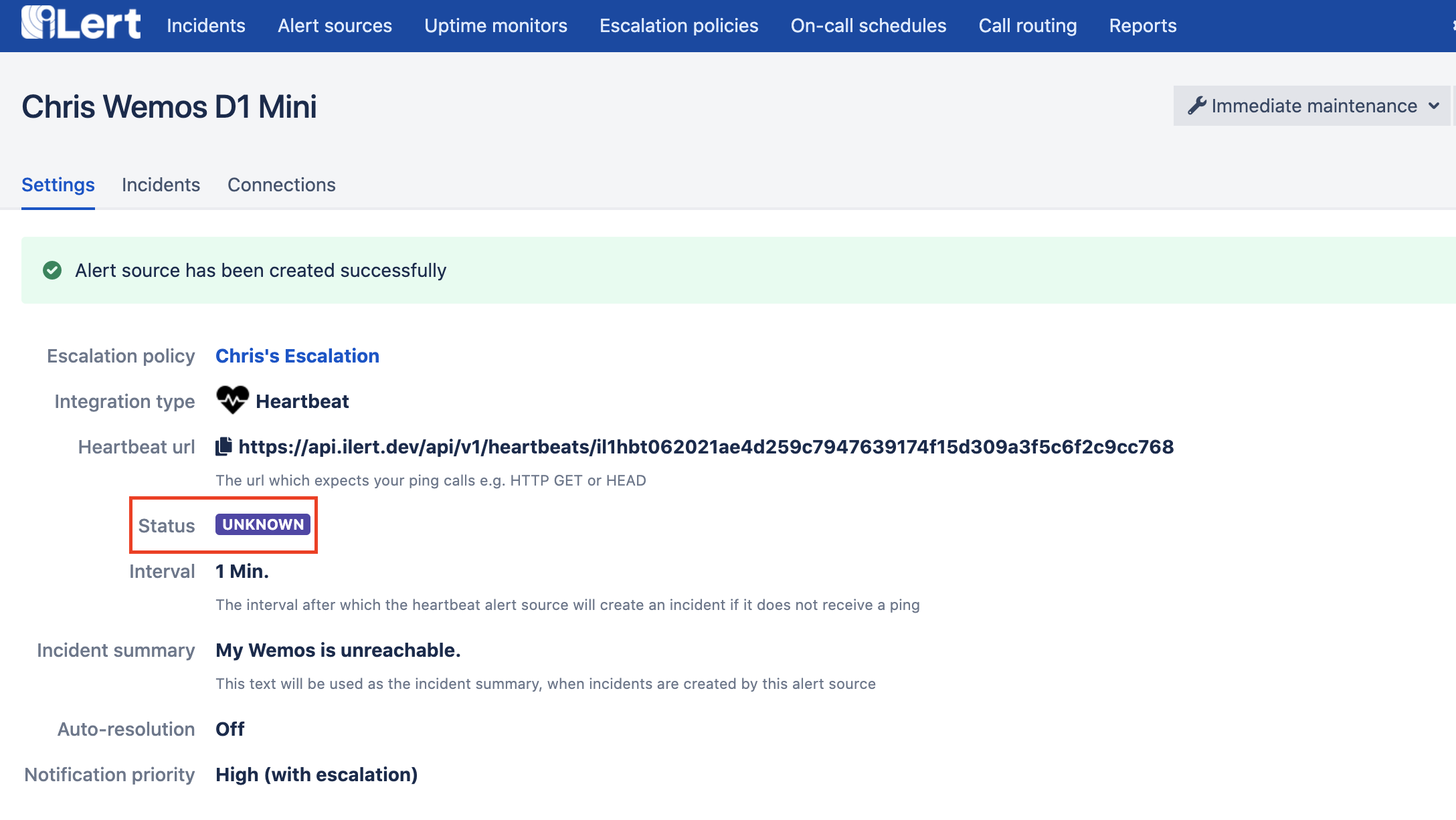
Task: Click the Auto-resolution 'Off' value
Action: coord(230,729)
